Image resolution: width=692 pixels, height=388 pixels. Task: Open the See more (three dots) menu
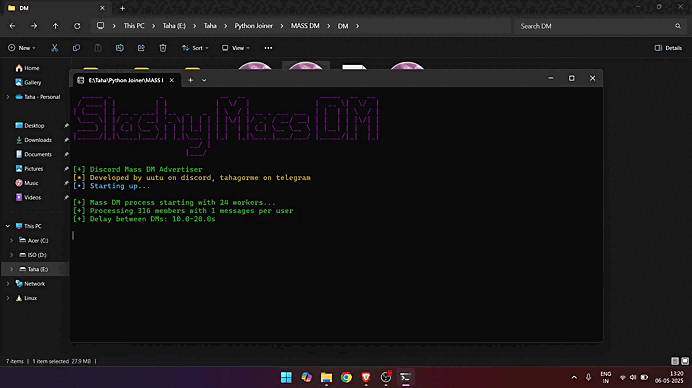pos(268,48)
